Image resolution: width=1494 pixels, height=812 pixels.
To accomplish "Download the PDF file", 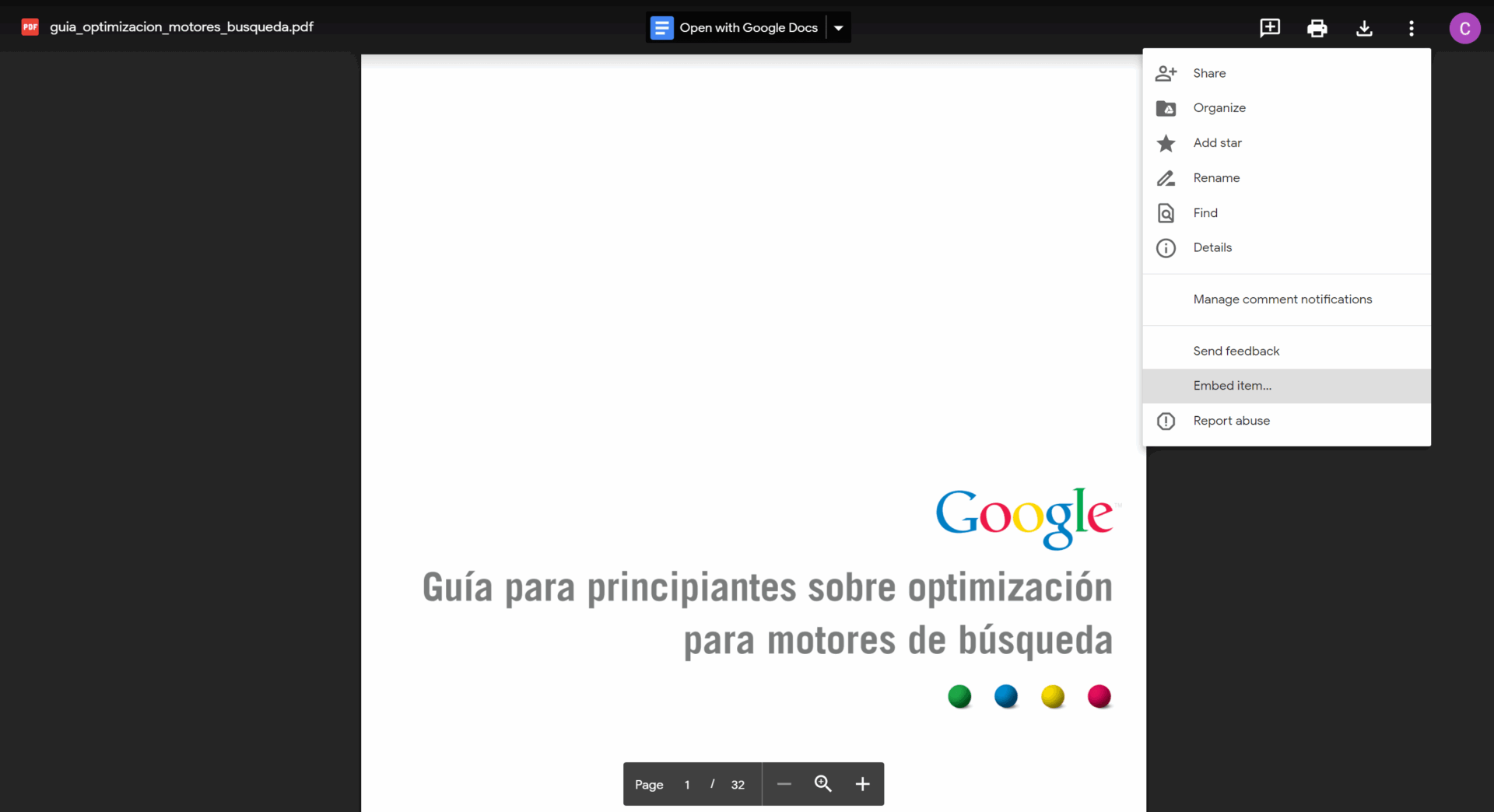I will pyautogui.click(x=1364, y=29).
